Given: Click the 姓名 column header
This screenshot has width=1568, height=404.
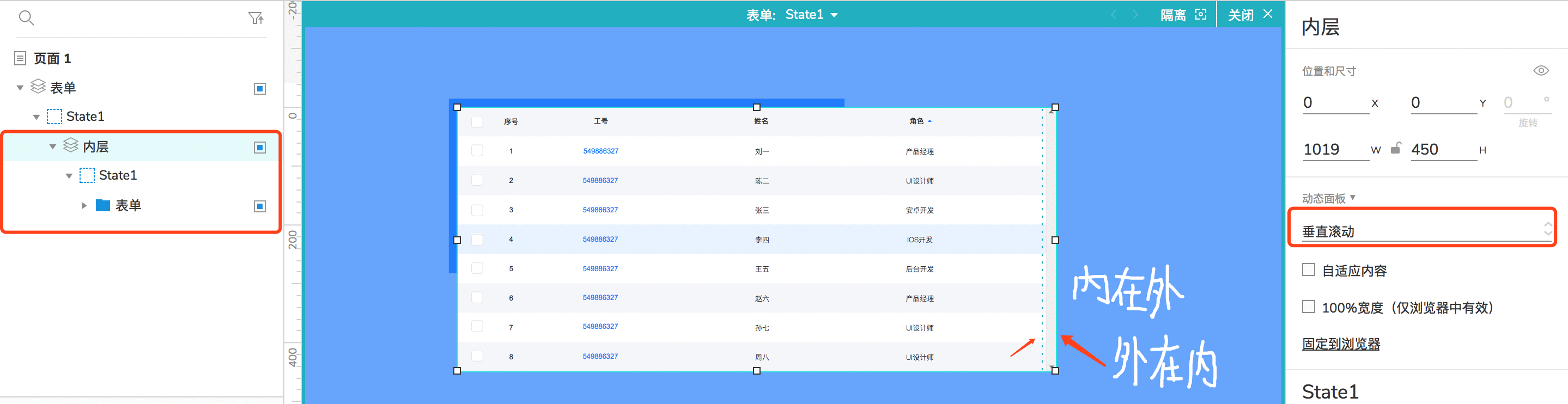Looking at the screenshot, I should (x=761, y=121).
